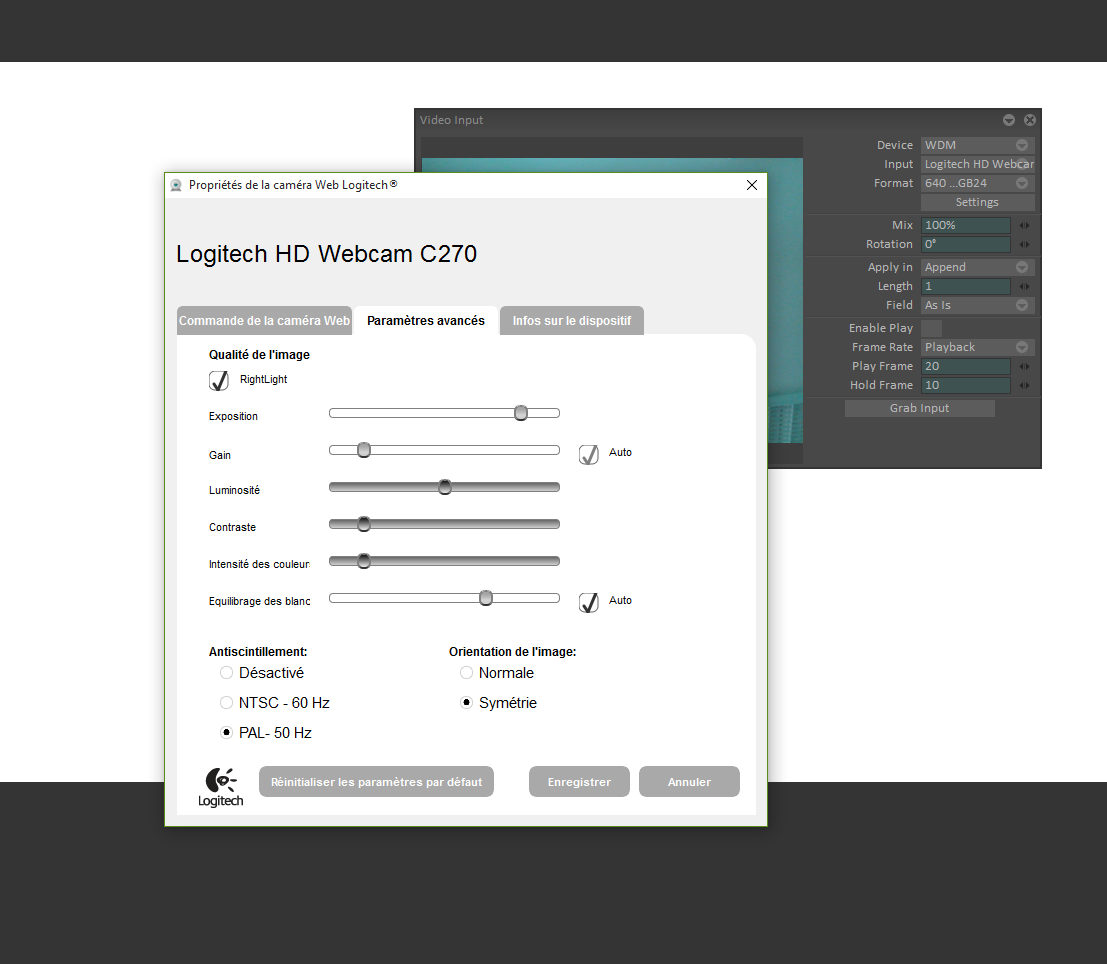
Task: Set image orientation to Normale
Action: [x=466, y=672]
